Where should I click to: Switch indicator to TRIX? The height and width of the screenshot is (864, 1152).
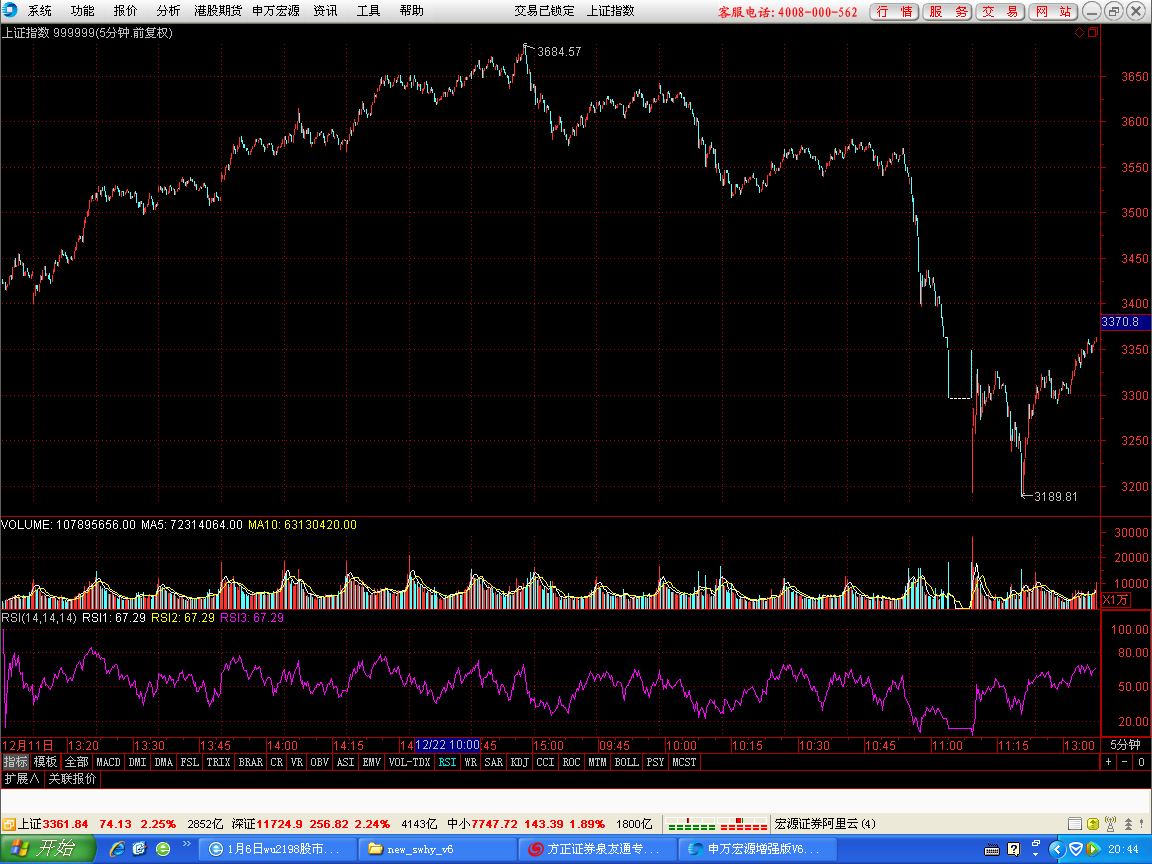pyautogui.click(x=218, y=762)
